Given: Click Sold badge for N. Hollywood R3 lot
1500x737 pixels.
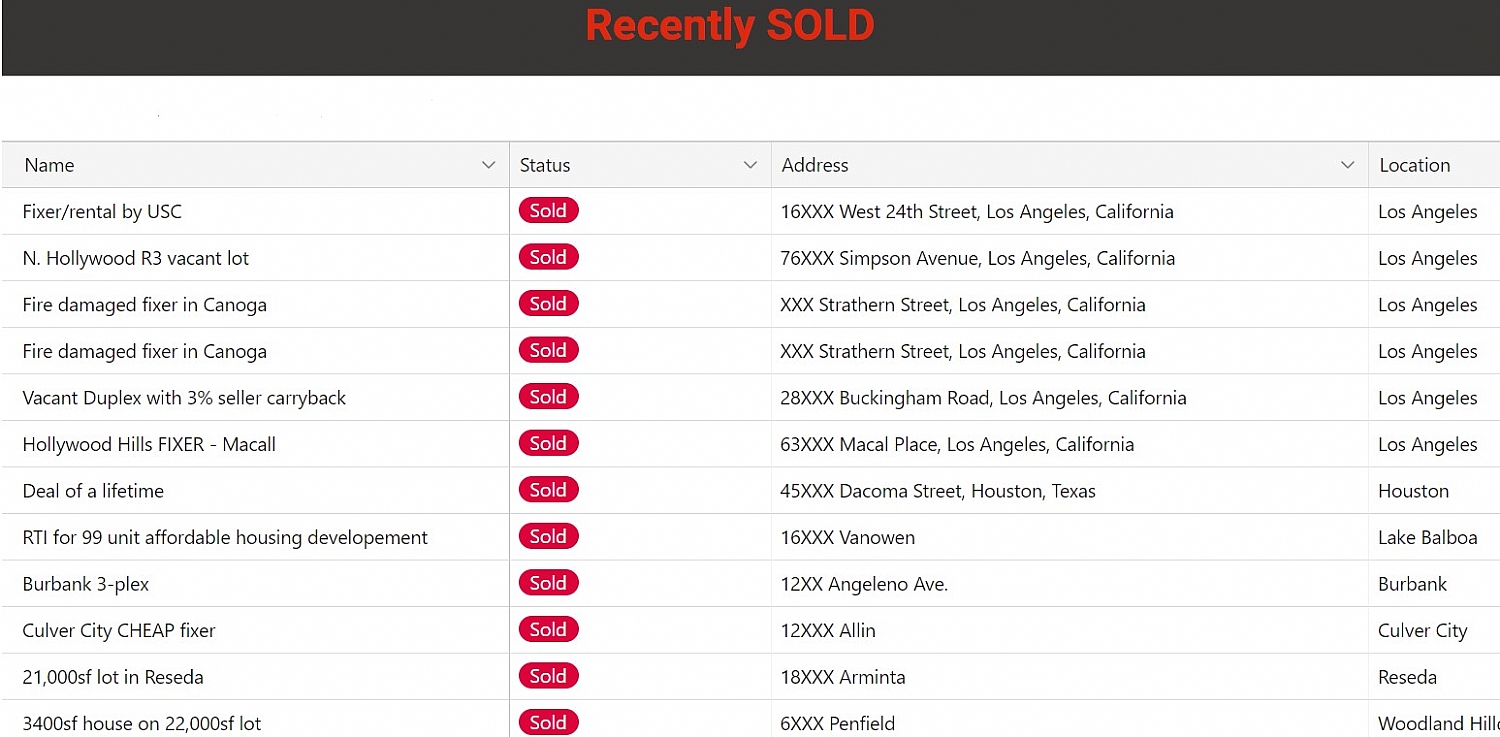Looking at the screenshot, I should pyautogui.click(x=548, y=258).
